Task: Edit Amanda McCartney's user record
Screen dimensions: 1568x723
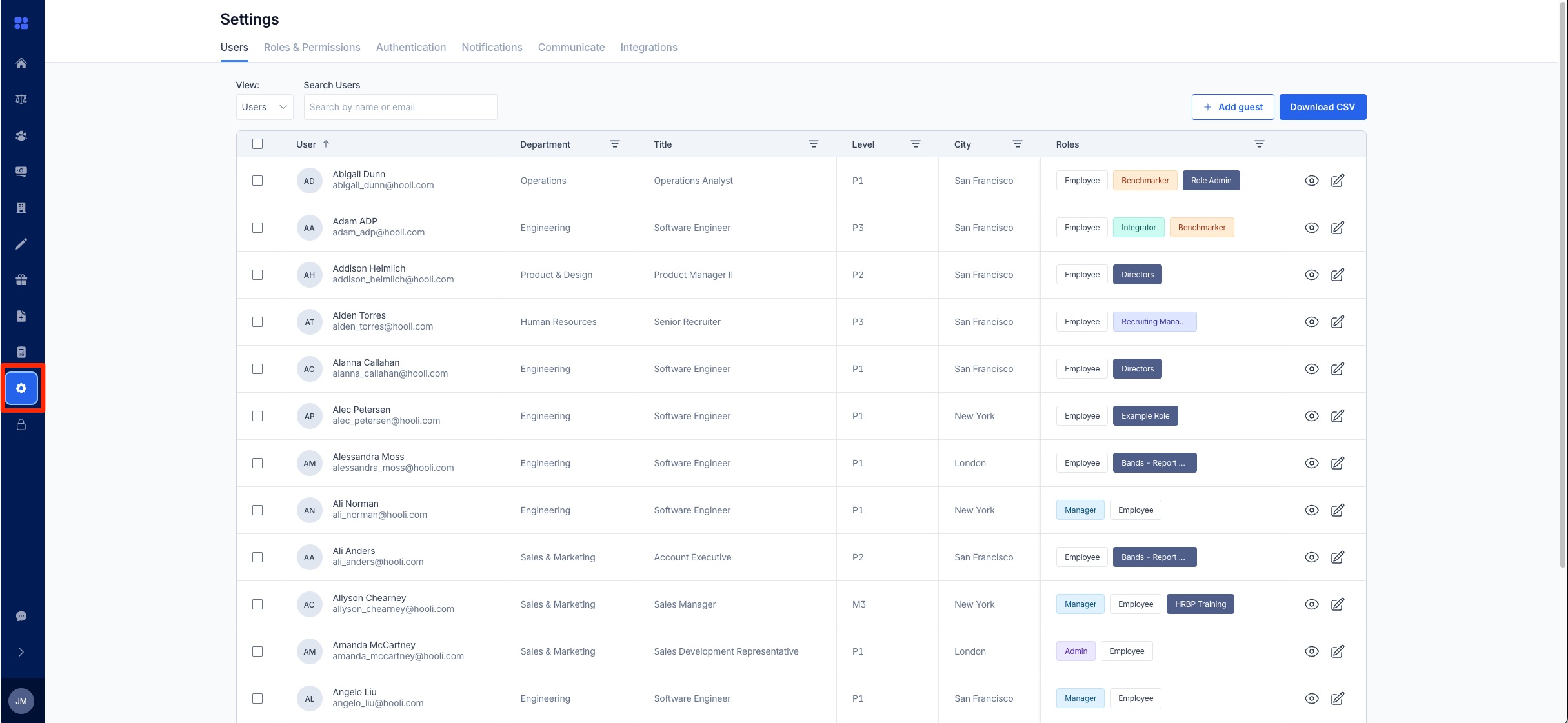Action: point(1338,651)
